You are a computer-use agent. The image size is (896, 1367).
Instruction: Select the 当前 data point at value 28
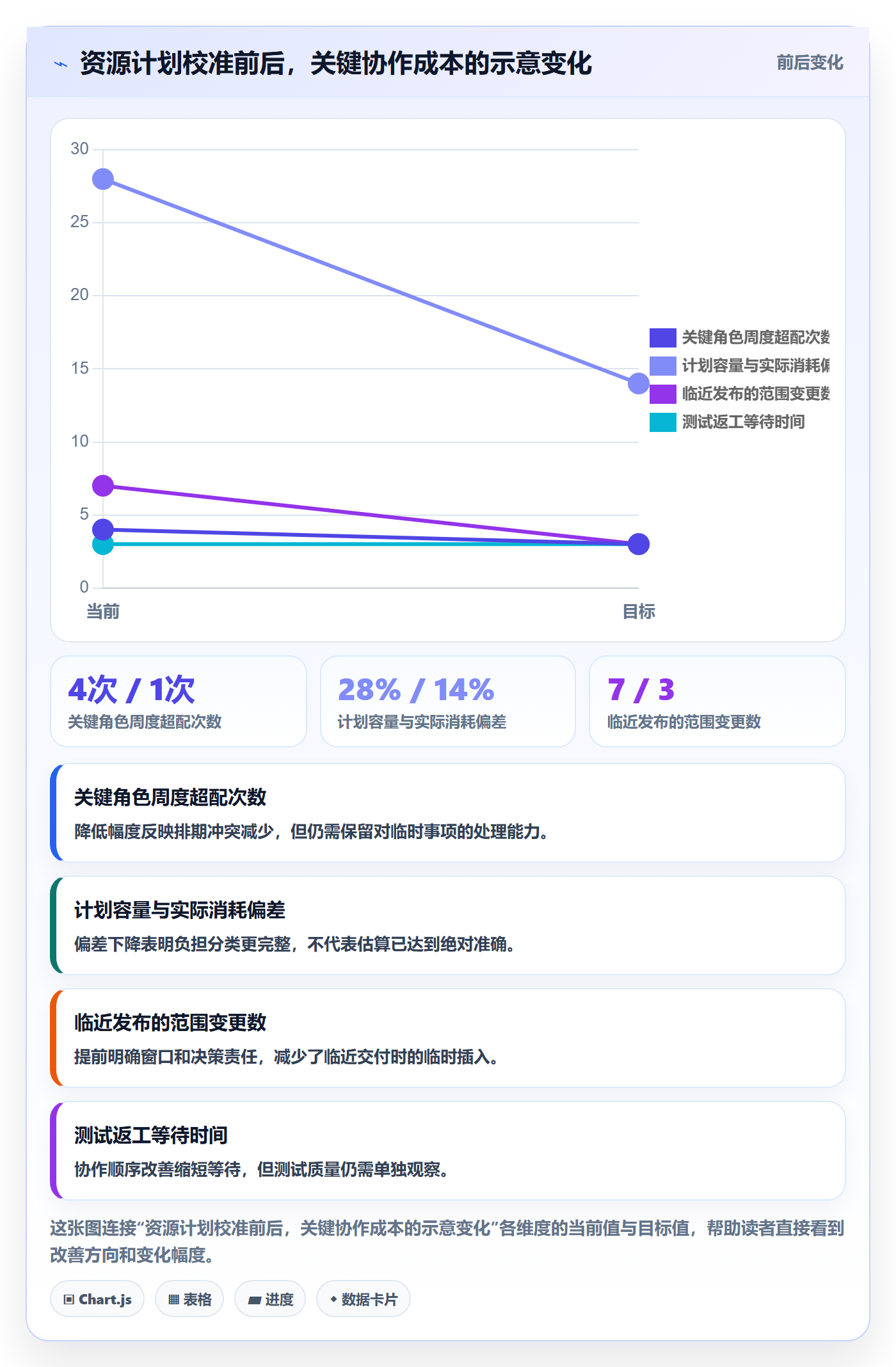click(x=103, y=179)
